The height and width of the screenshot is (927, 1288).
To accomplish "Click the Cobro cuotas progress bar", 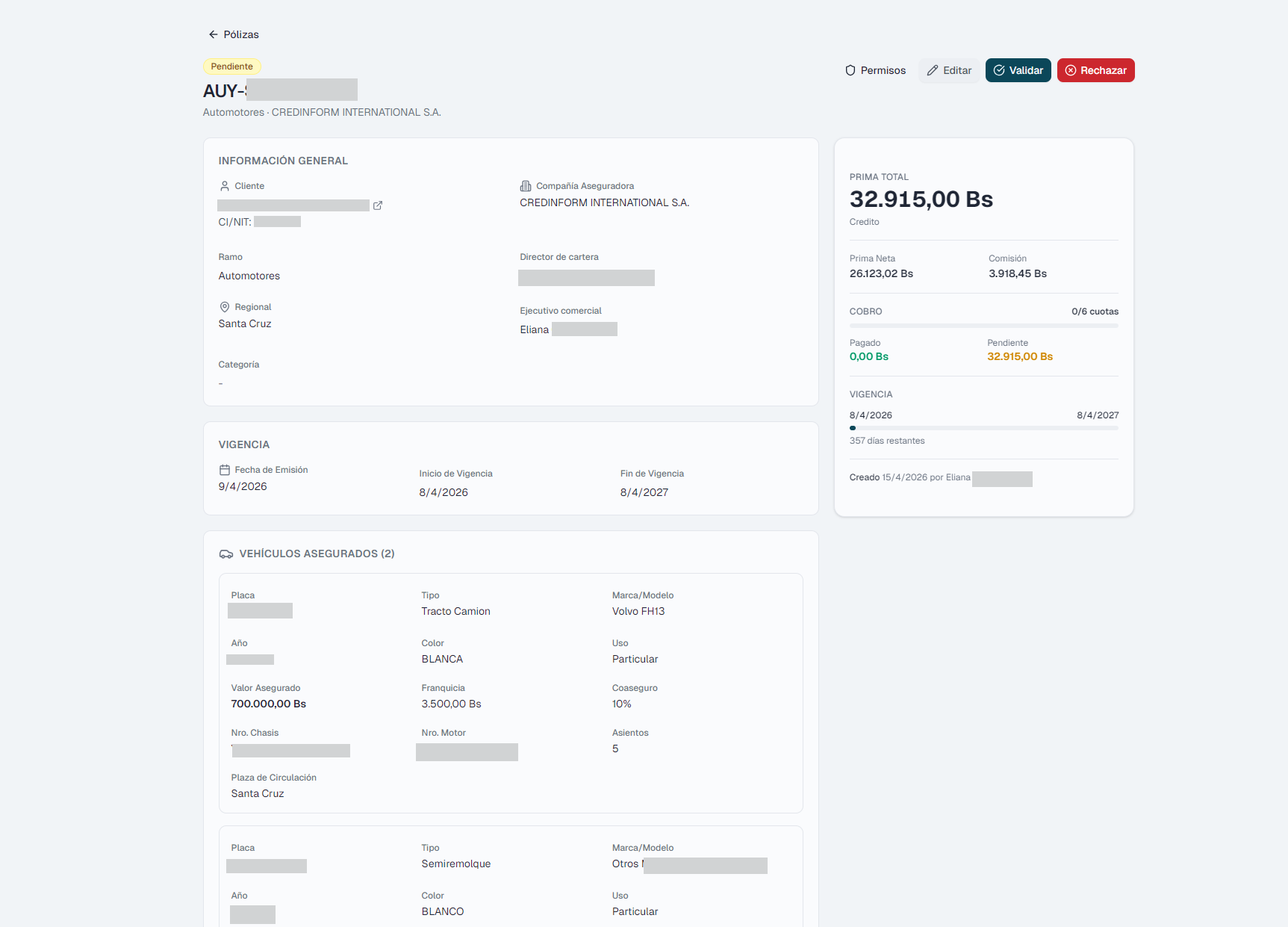I will point(983,326).
